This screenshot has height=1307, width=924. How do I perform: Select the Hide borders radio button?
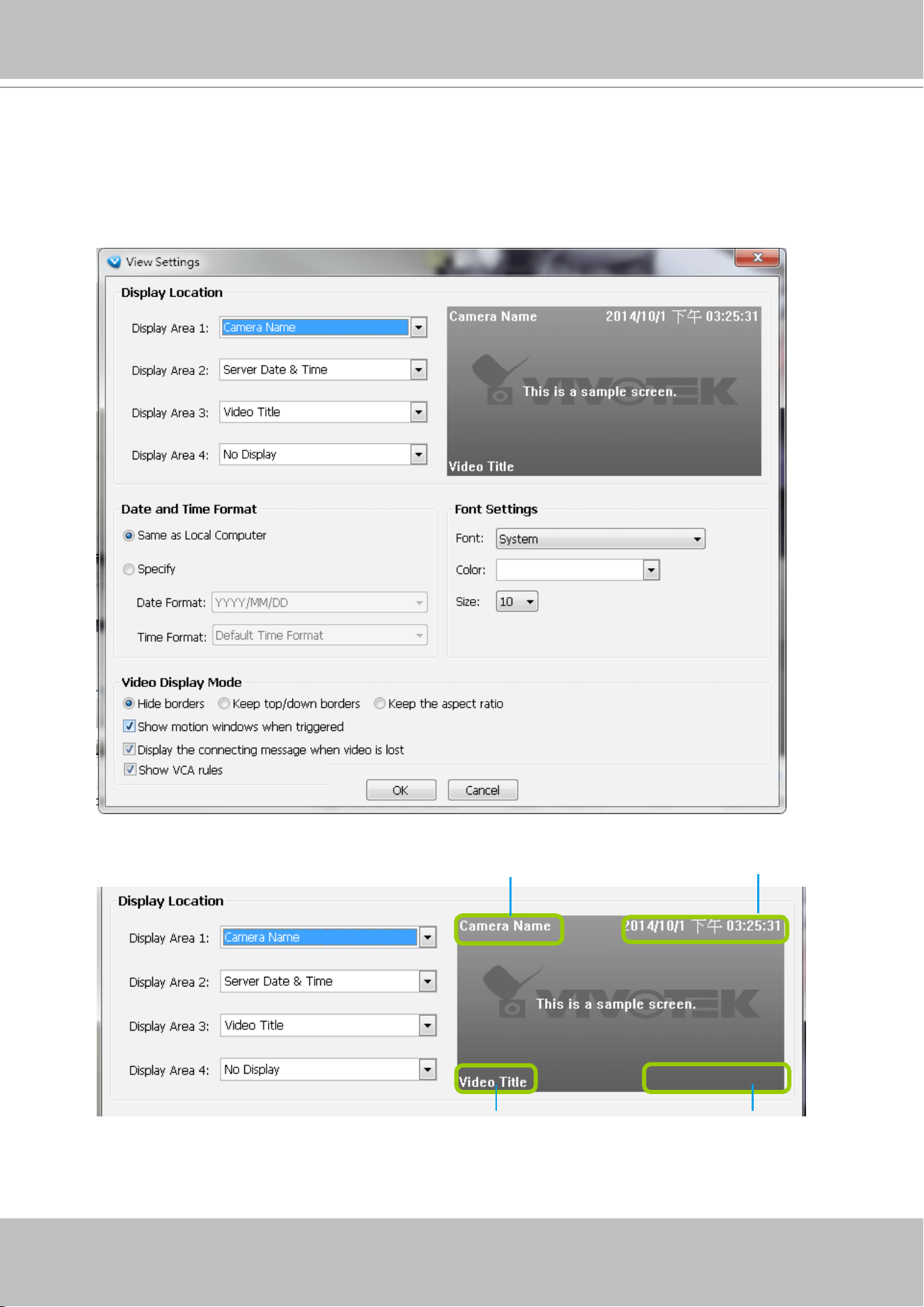click(128, 704)
